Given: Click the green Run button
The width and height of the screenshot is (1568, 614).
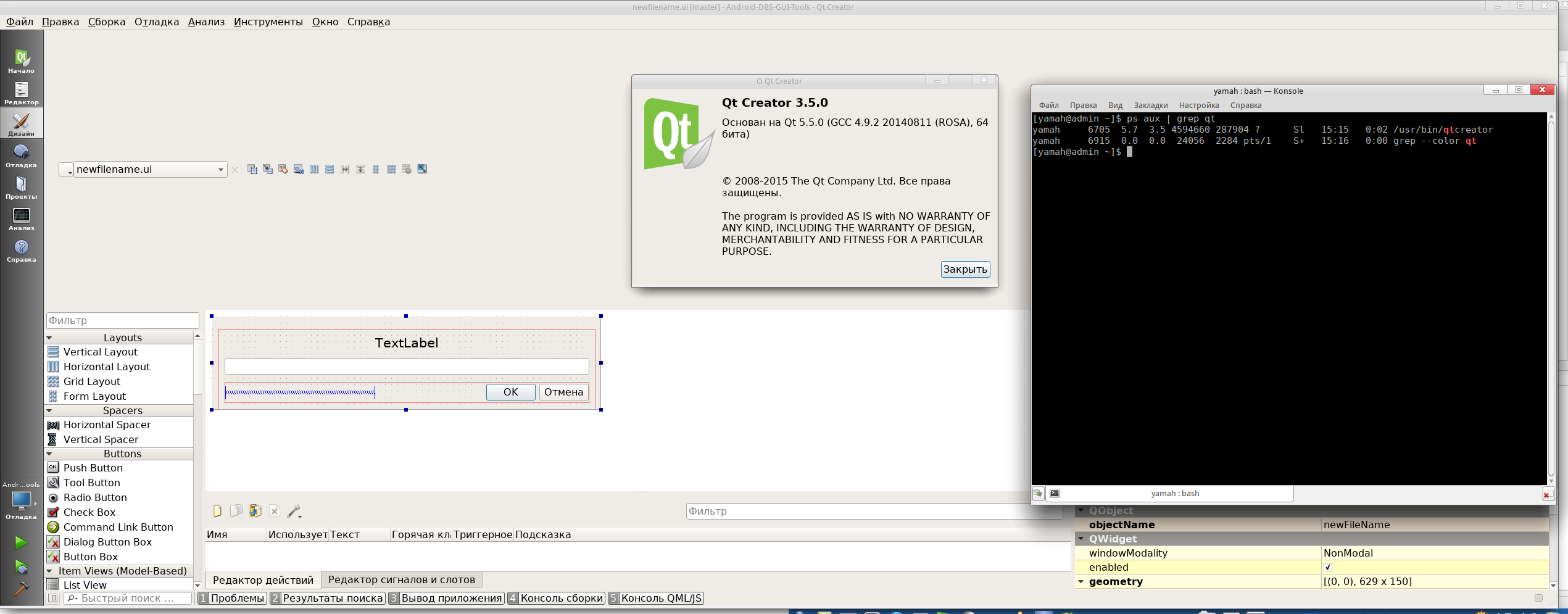Looking at the screenshot, I should pos(22,542).
